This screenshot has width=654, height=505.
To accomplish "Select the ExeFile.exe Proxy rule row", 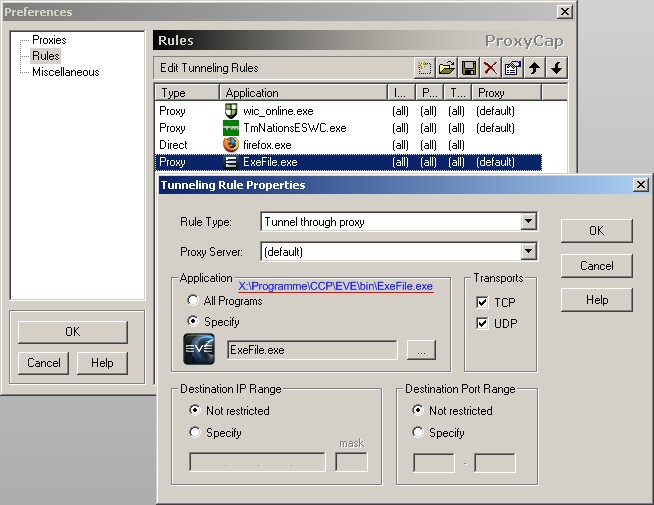I will [x=348, y=162].
